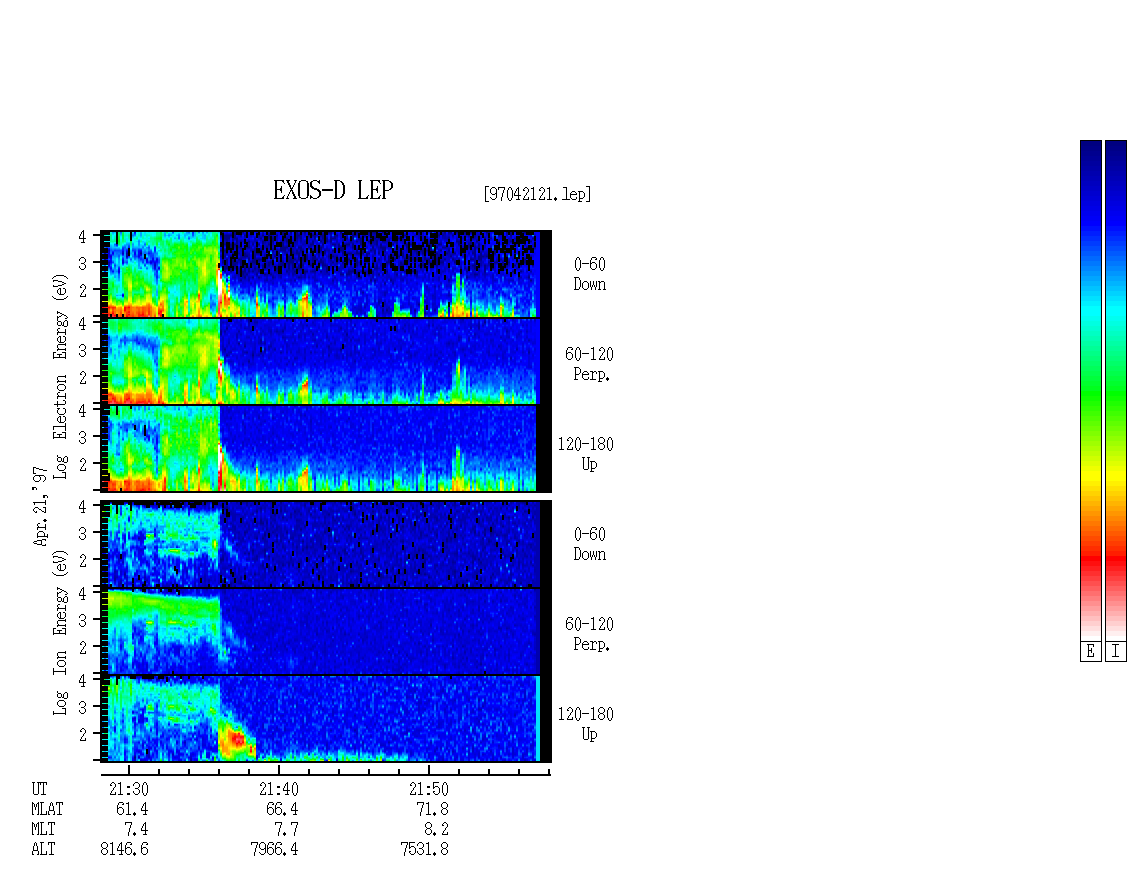The height and width of the screenshot is (875, 1130).
Task: Click the ALT row label
Action: 43,850
